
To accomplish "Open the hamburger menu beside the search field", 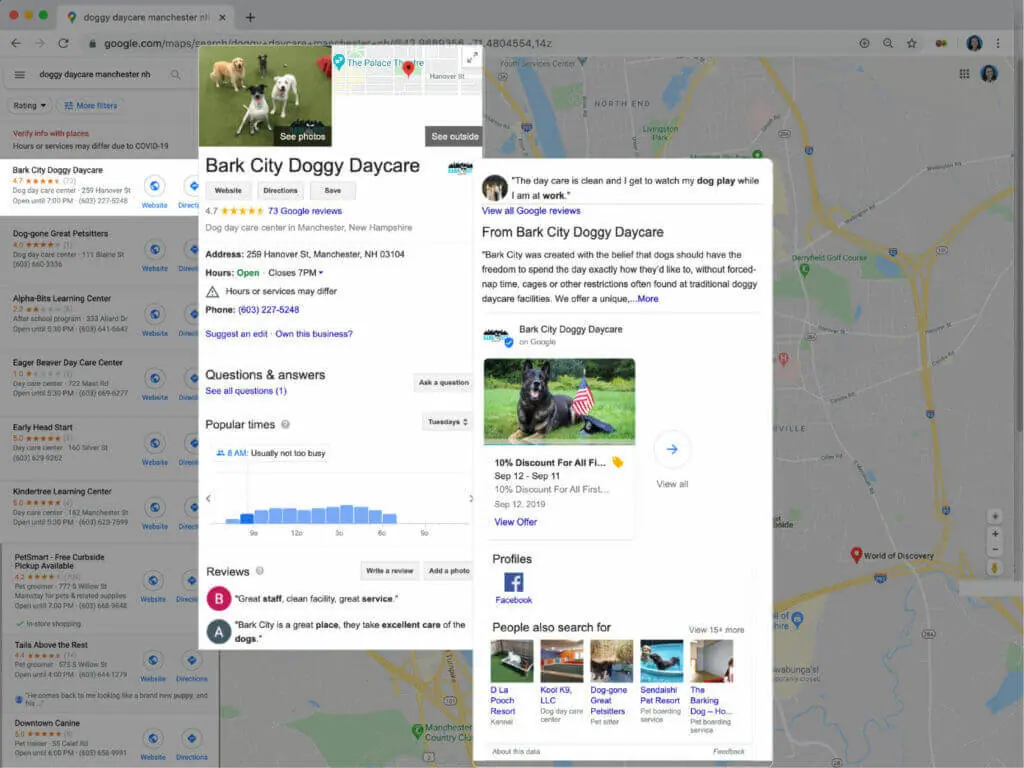I will 21,74.
